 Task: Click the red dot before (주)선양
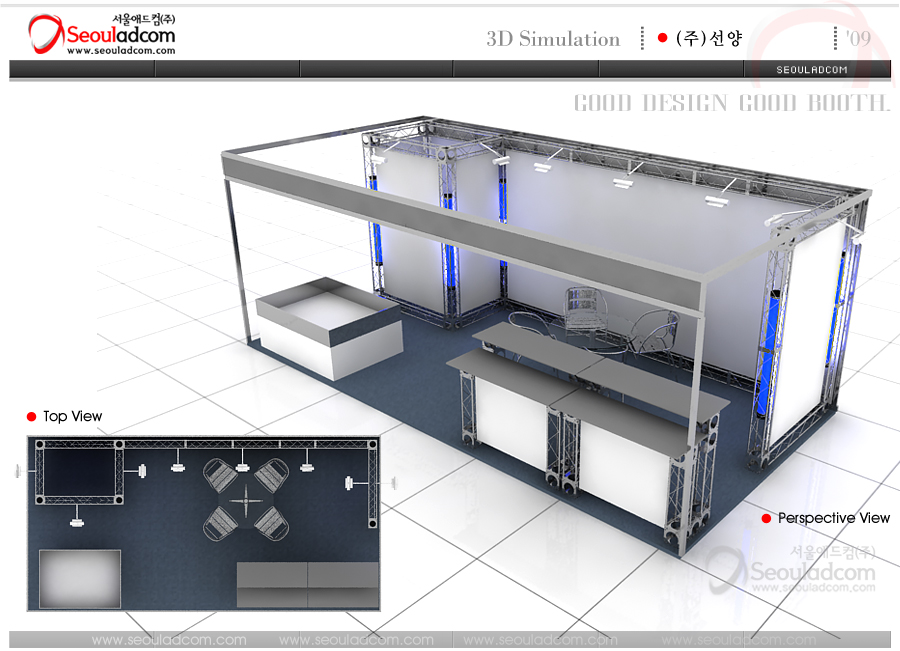point(662,38)
